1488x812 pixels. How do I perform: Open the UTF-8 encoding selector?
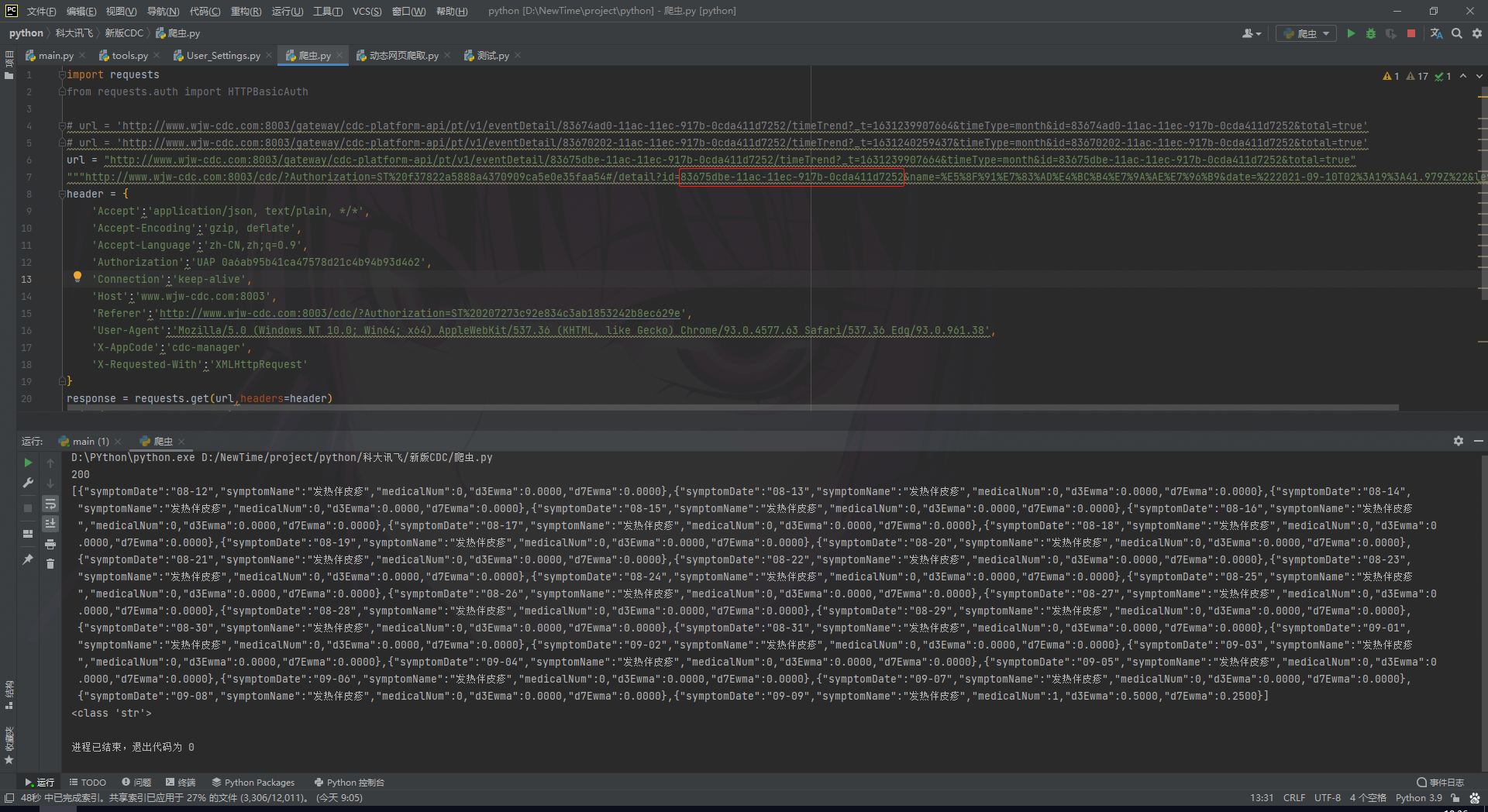click(x=1327, y=797)
